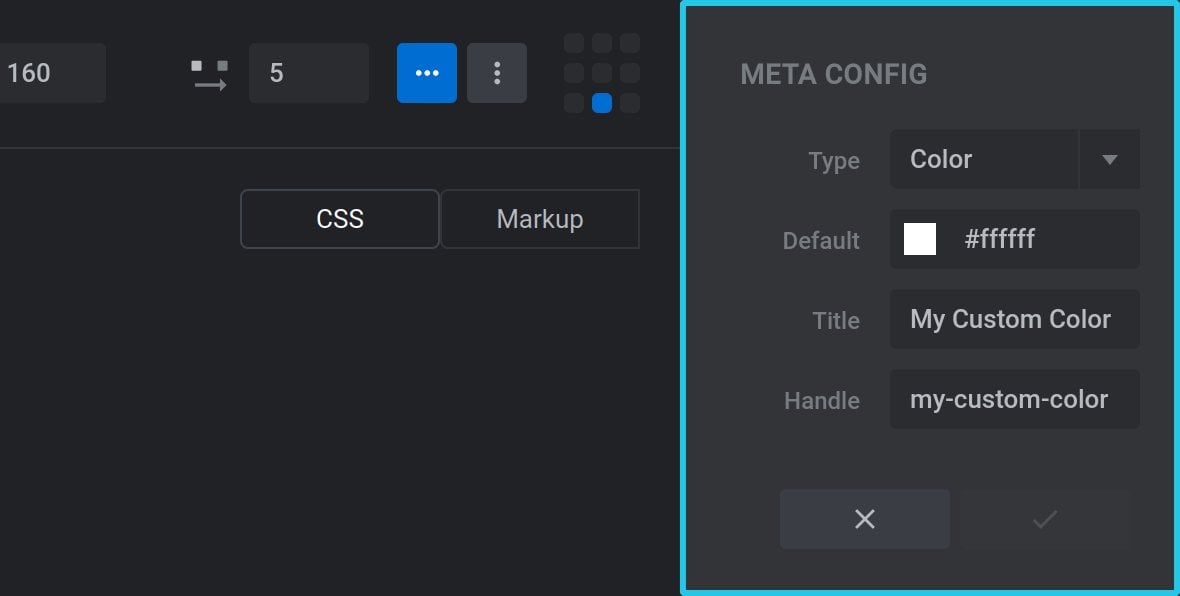Click the Title field My Custom Color
The height and width of the screenshot is (596, 1180).
coord(1014,319)
